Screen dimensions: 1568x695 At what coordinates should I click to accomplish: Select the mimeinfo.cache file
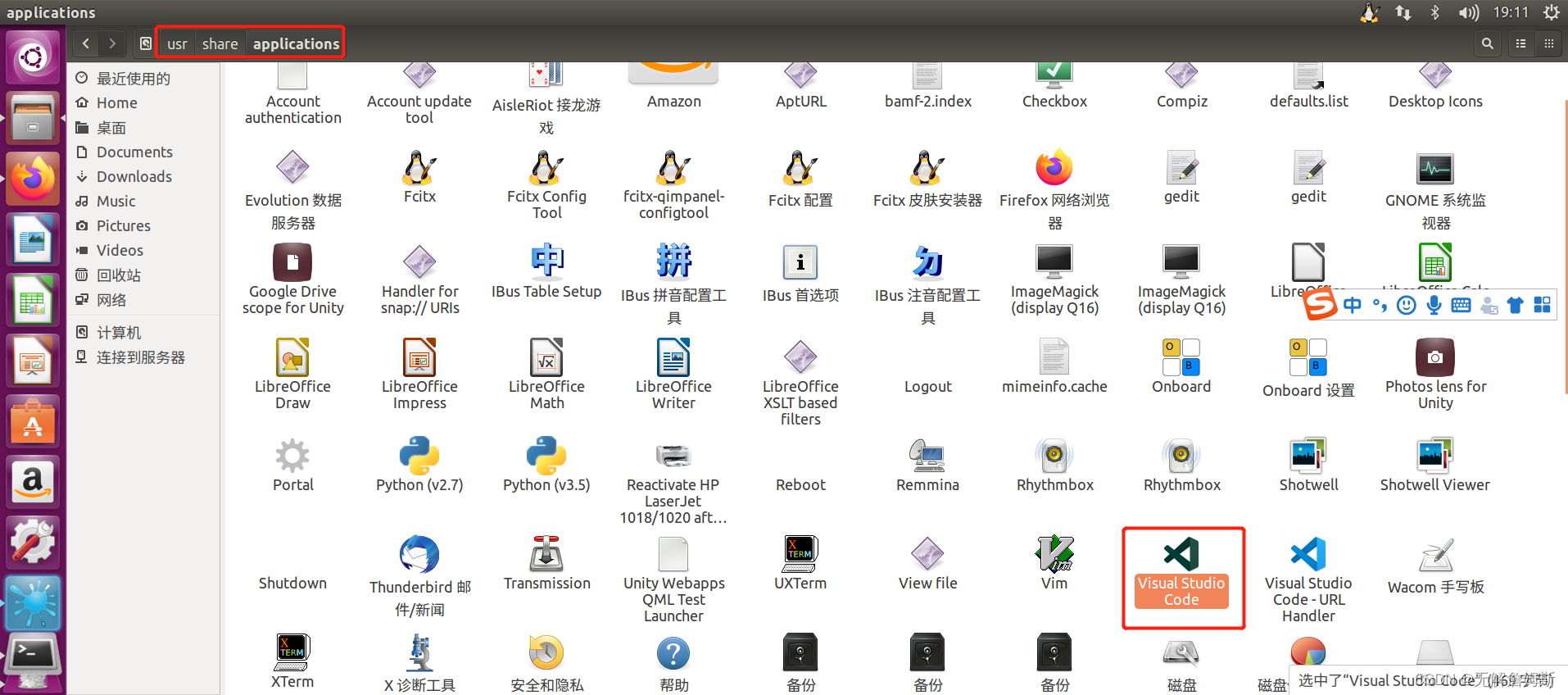tap(1054, 357)
